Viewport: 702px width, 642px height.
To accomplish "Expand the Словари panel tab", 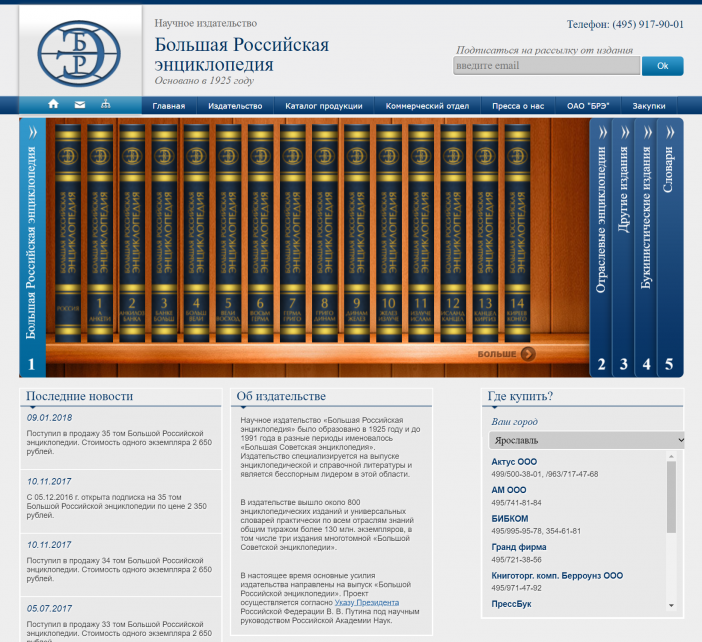I will (670, 247).
